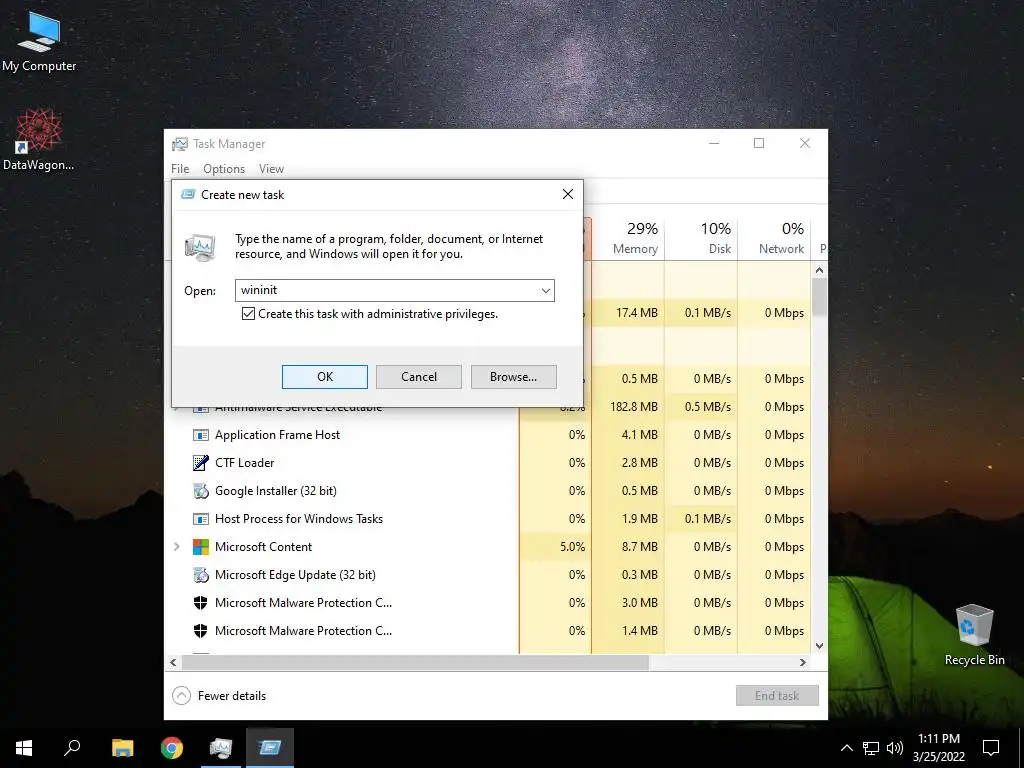Viewport: 1024px width, 768px height.
Task: Close the Create new task dialog
Action: [x=568, y=194]
